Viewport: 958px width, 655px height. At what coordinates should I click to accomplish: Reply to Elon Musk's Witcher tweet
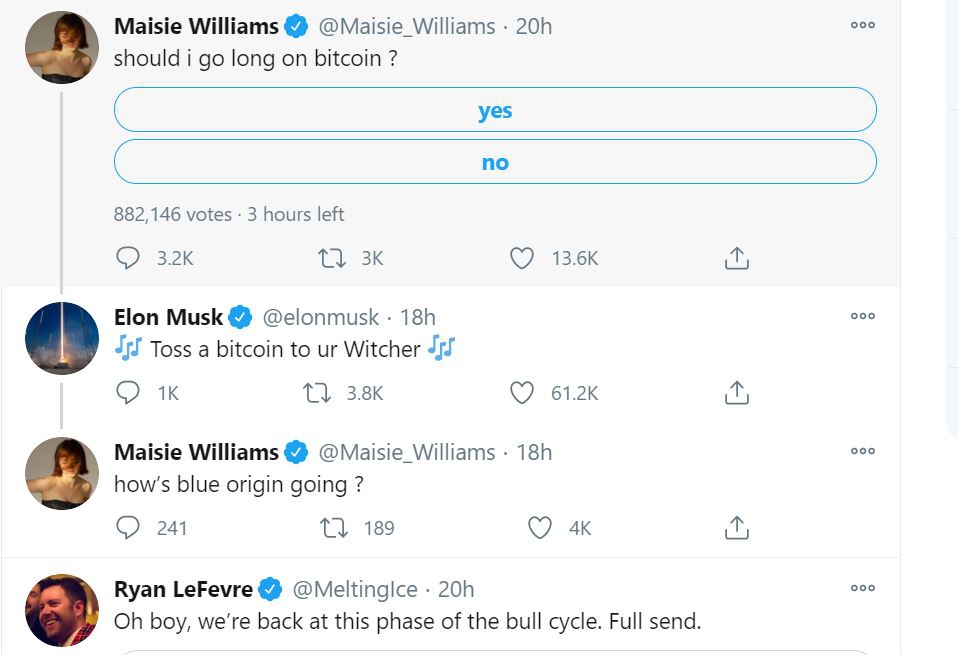tap(128, 393)
